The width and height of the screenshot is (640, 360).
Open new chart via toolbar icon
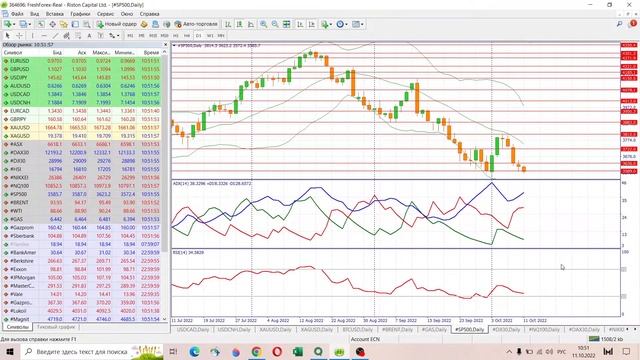7,24
